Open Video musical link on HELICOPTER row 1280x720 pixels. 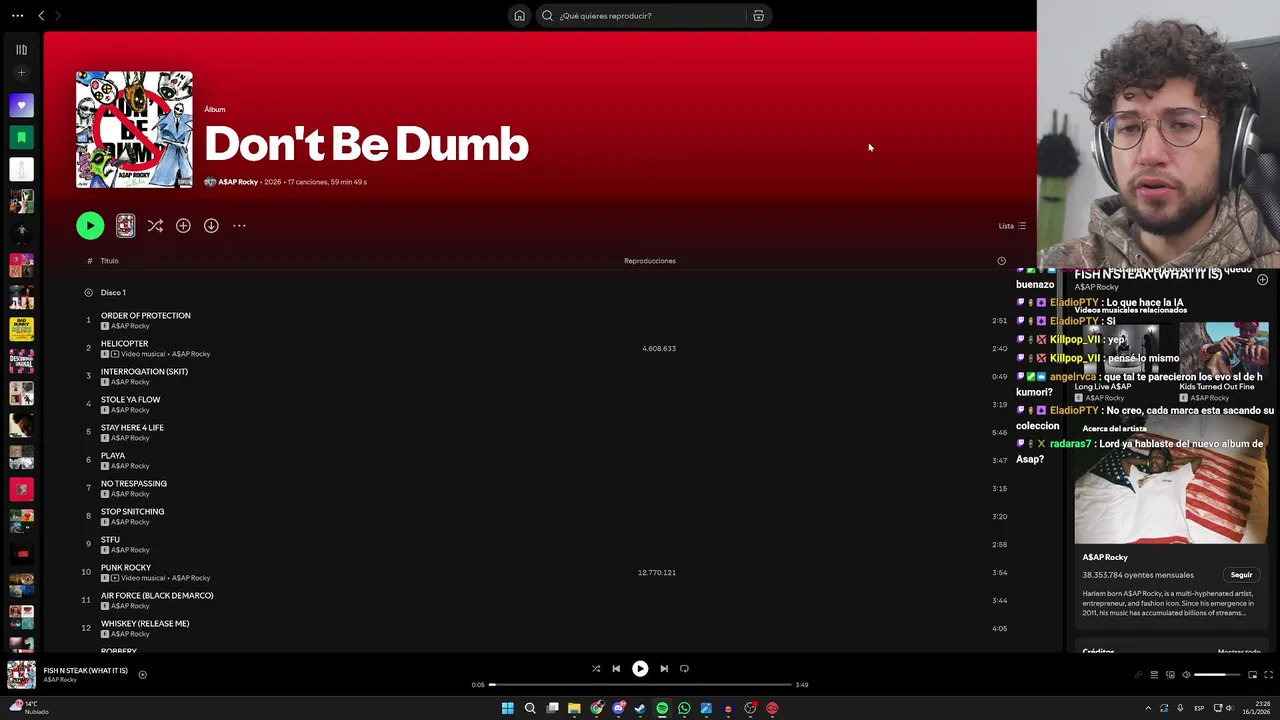coord(143,354)
